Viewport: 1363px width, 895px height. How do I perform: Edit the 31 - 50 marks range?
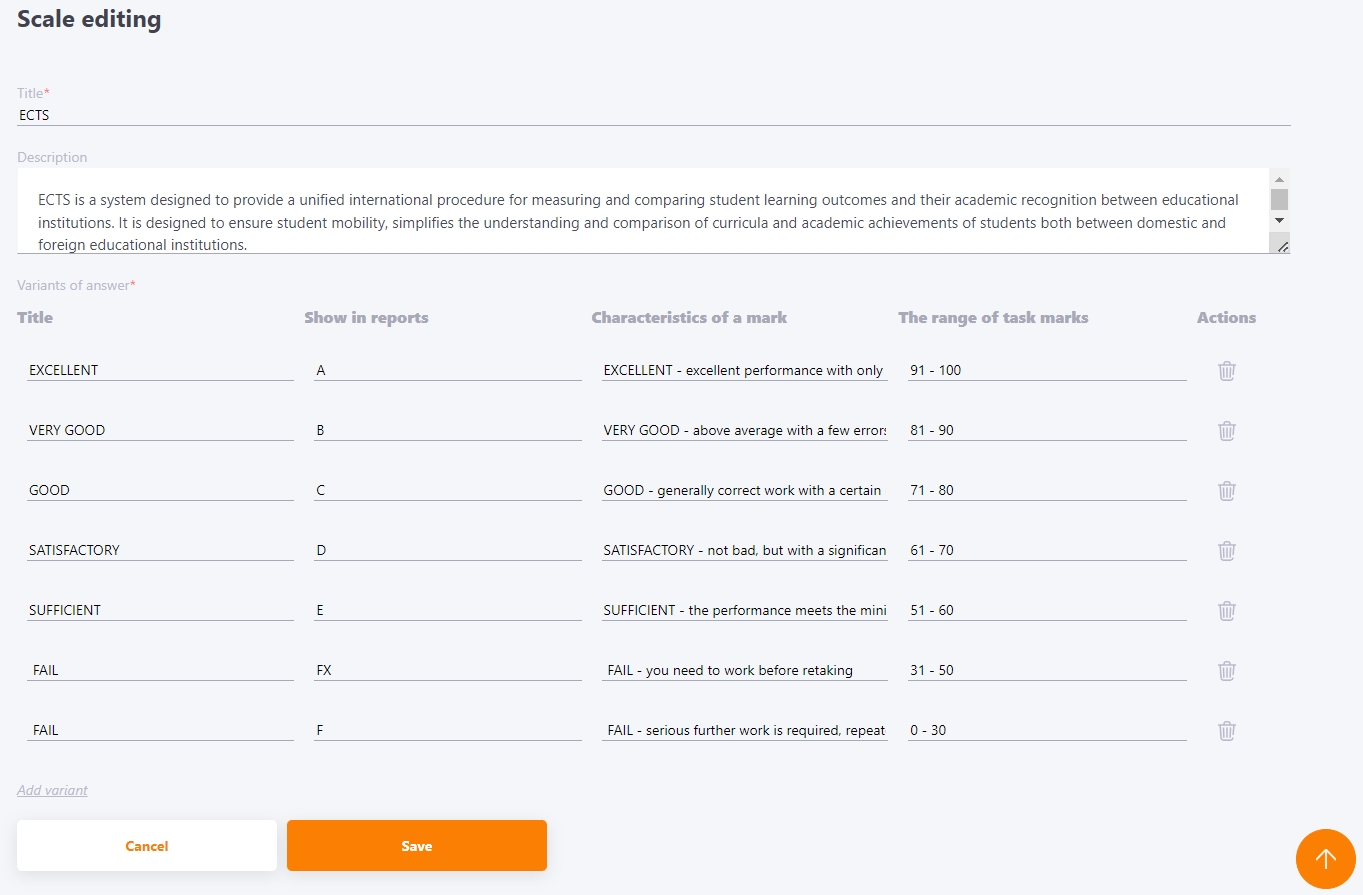click(1047, 670)
